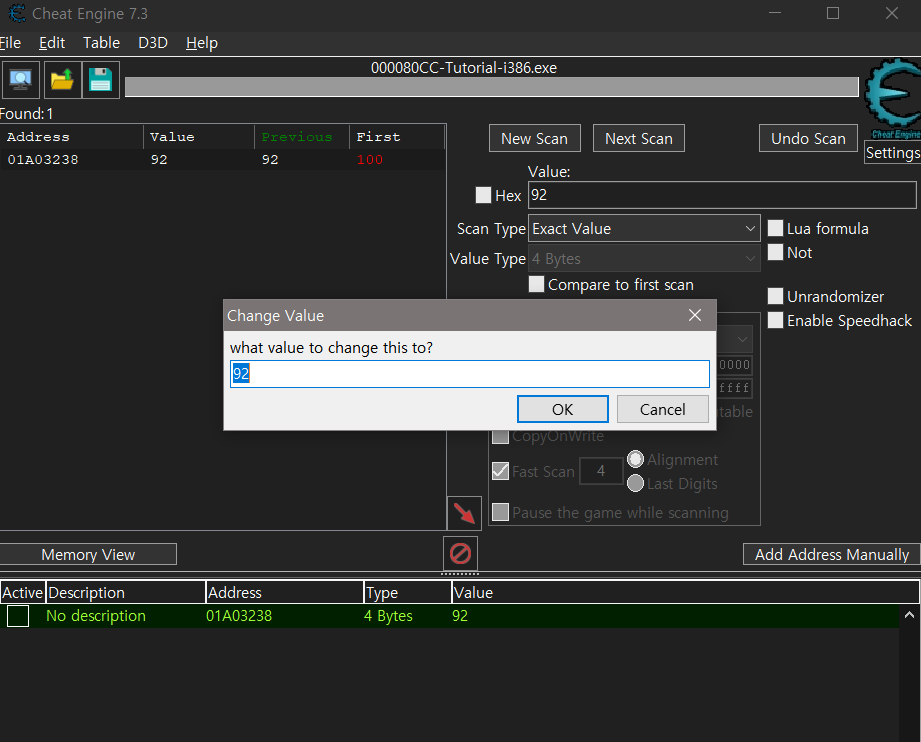Open the Value Type dropdown
The height and width of the screenshot is (742, 921).
pos(644,258)
